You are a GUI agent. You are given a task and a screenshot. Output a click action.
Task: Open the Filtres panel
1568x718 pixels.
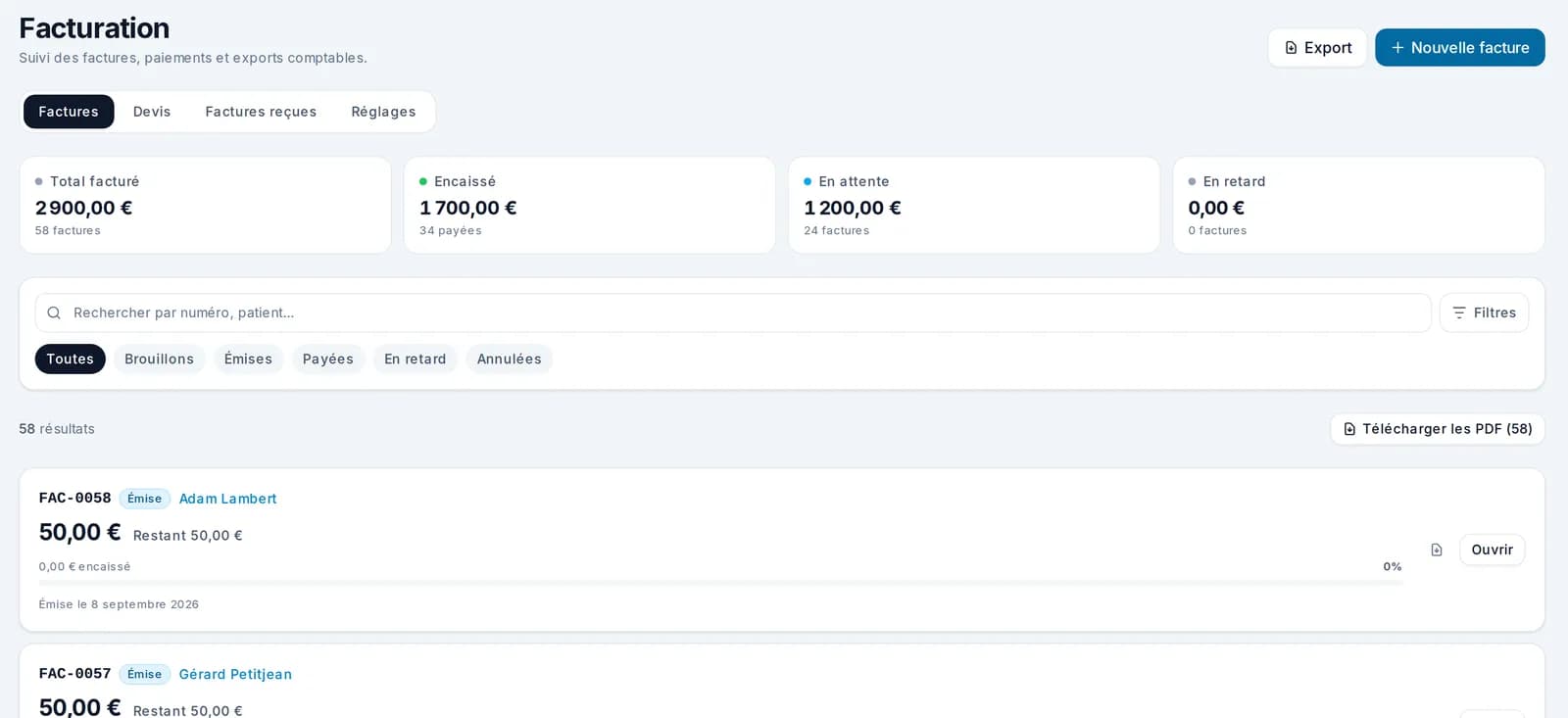[1484, 312]
